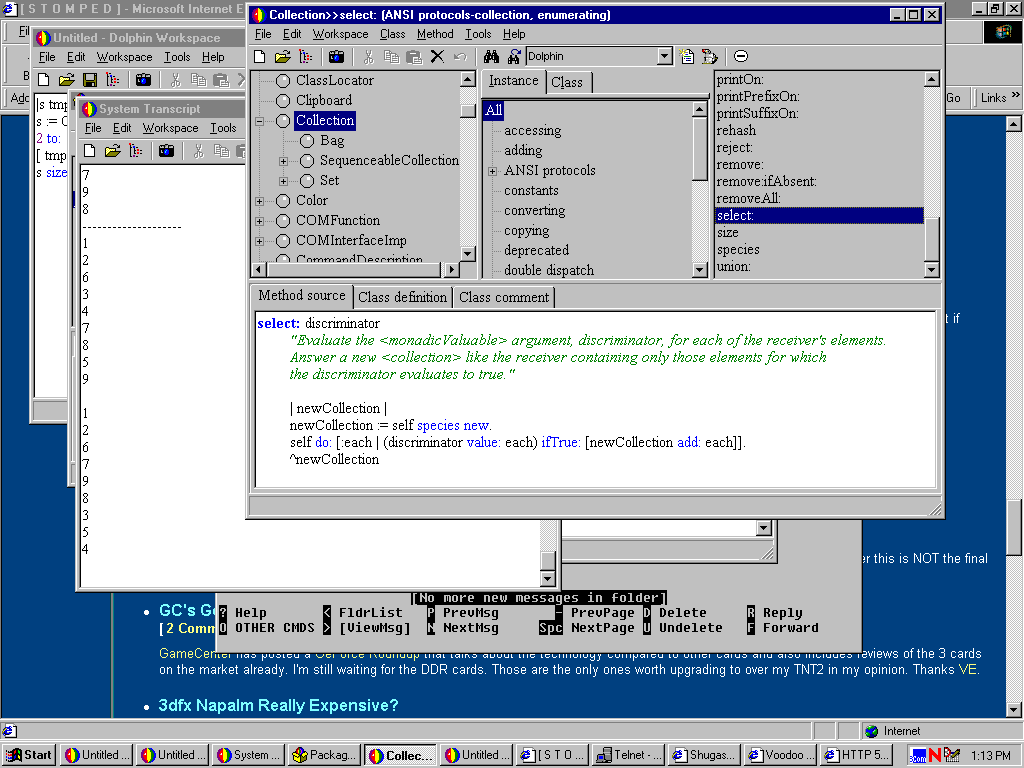Select the Clipboard class in the class tree

[x=324, y=101]
